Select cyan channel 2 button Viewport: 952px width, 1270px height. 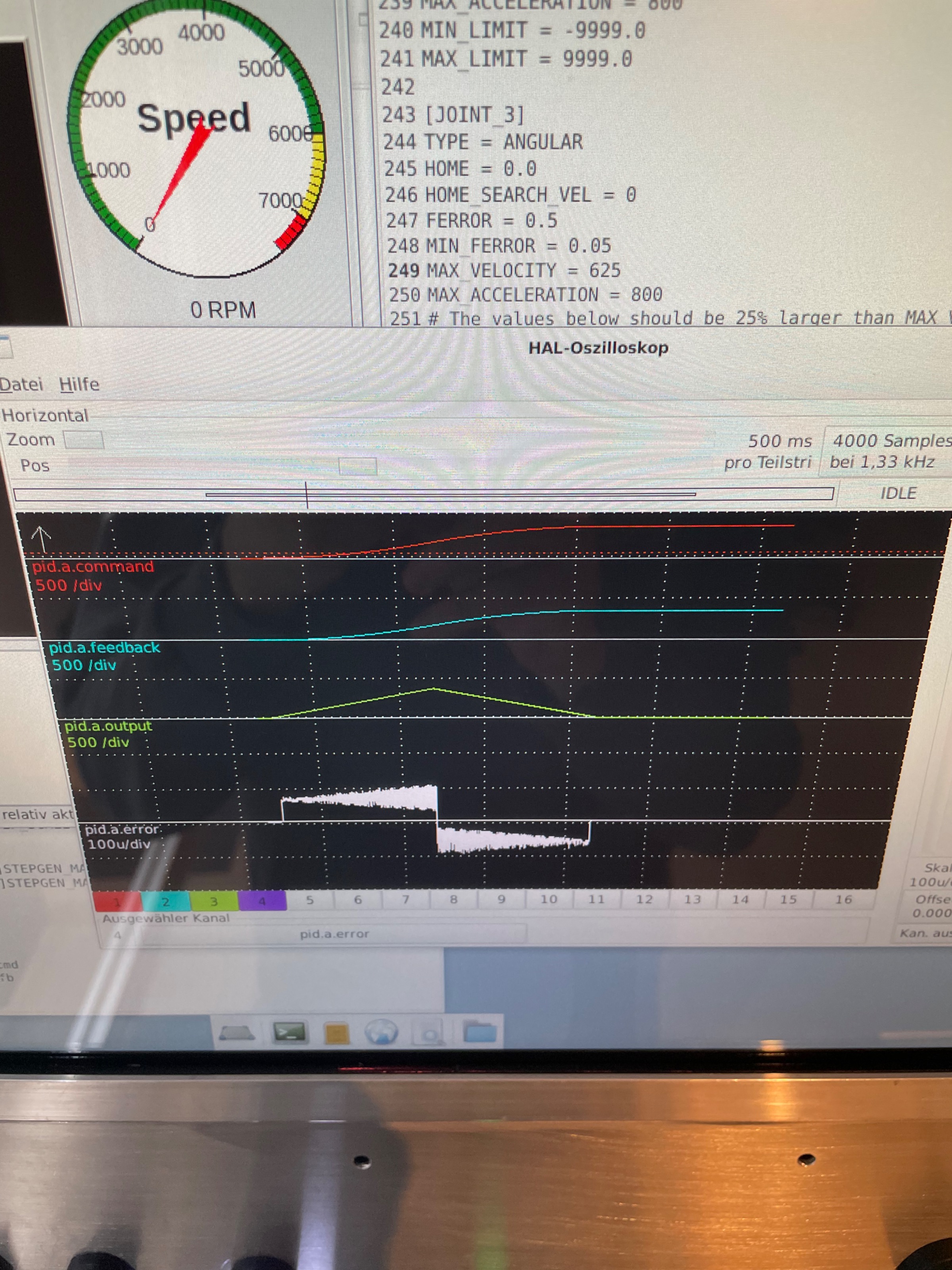[166, 901]
